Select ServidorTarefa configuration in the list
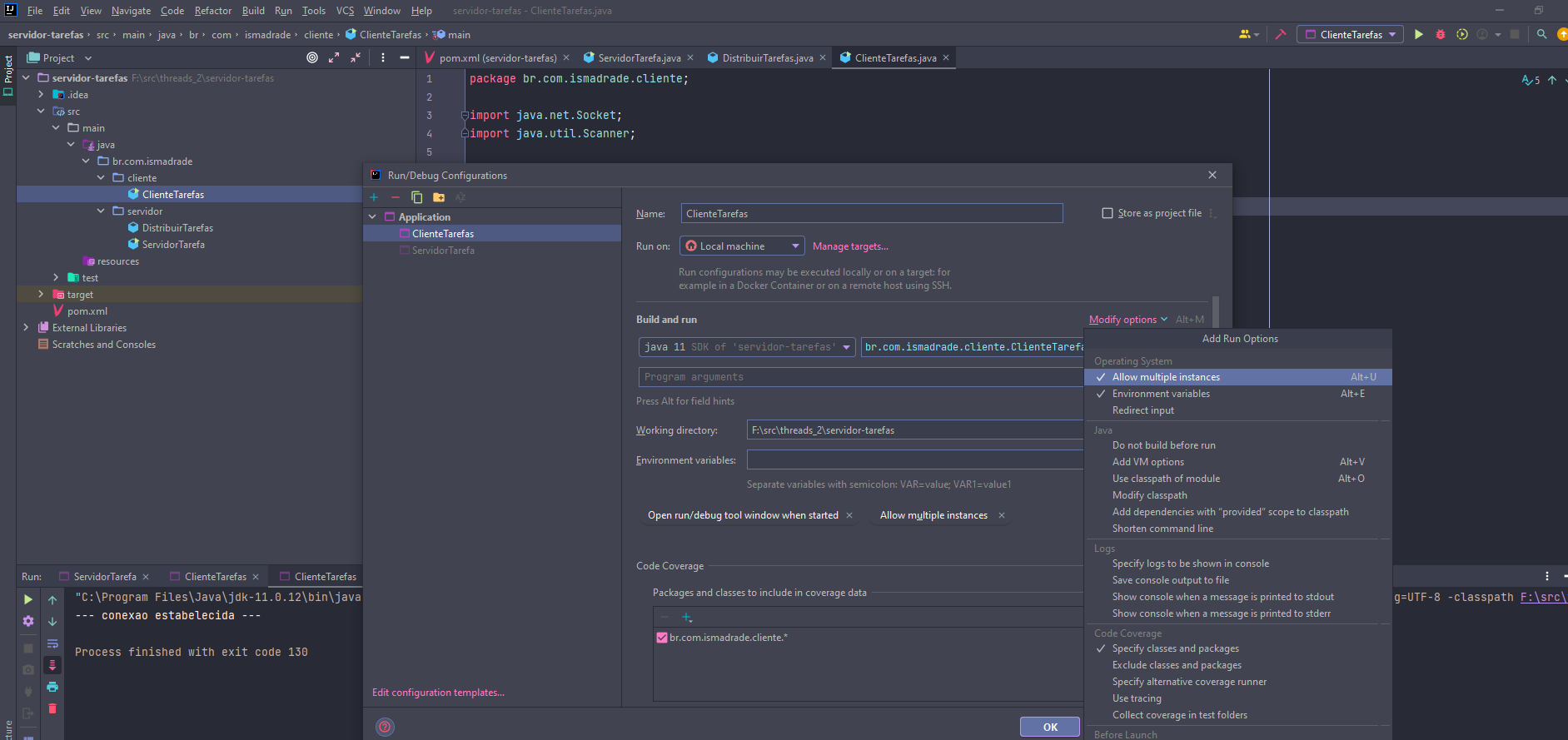The width and height of the screenshot is (1568, 740). 443,251
